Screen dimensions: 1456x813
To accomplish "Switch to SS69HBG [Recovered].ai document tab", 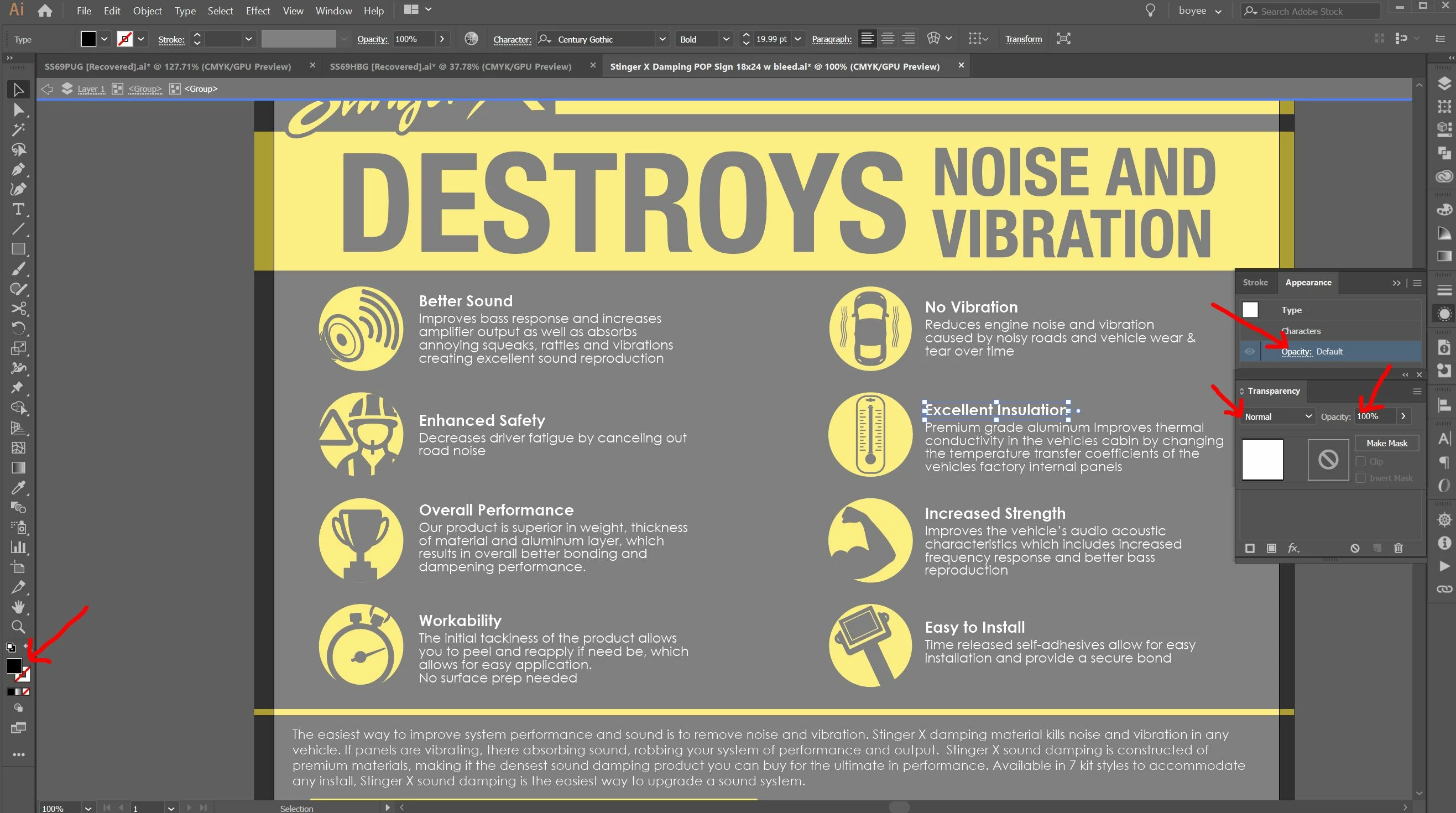I will coord(450,66).
